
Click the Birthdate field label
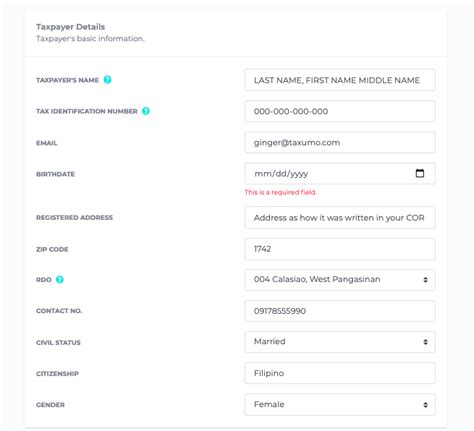click(55, 174)
